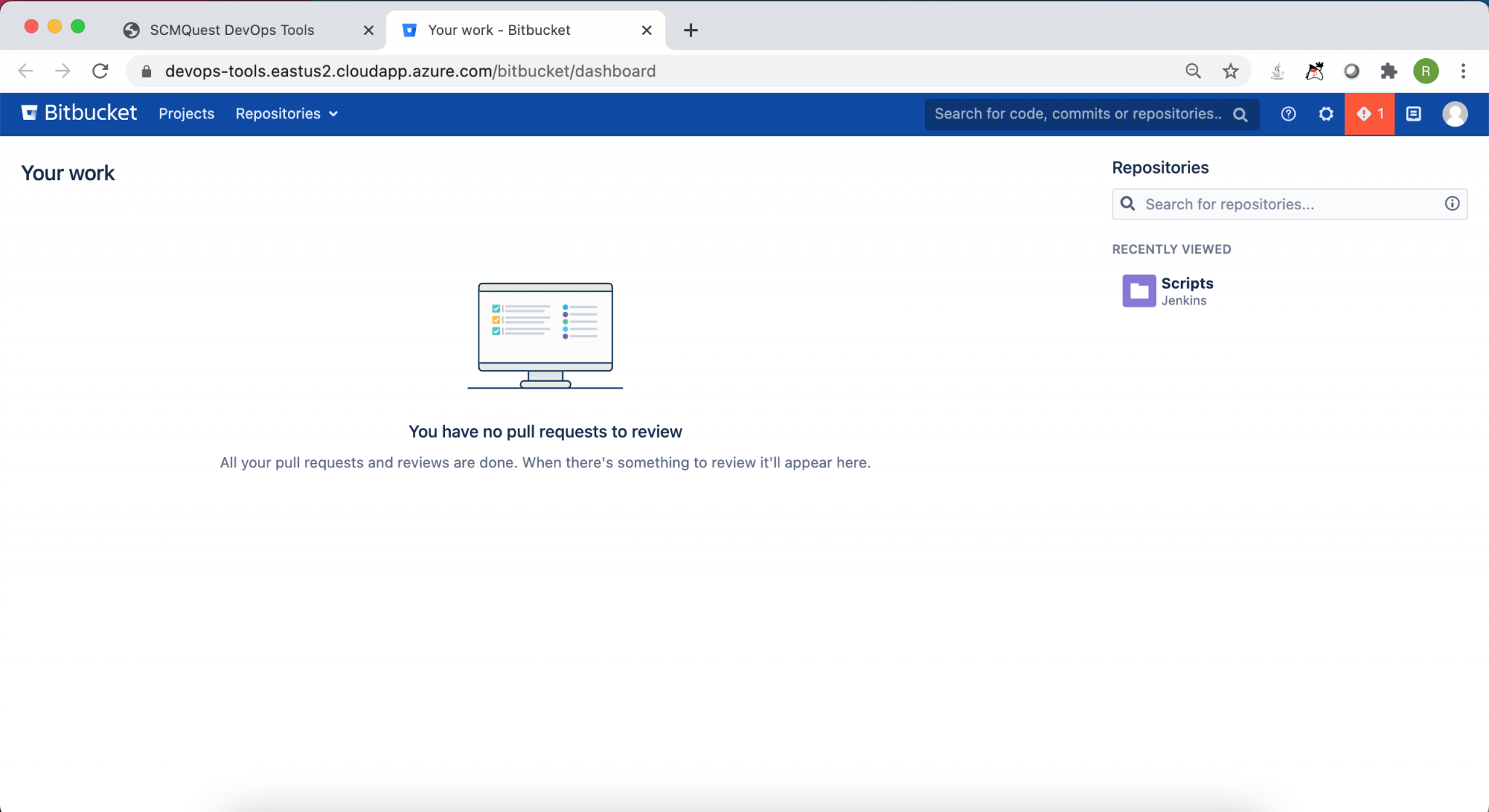1489x812 pixels.
Task: Click the Scripts repository folder icon
Action: (x=1139, y=290)
